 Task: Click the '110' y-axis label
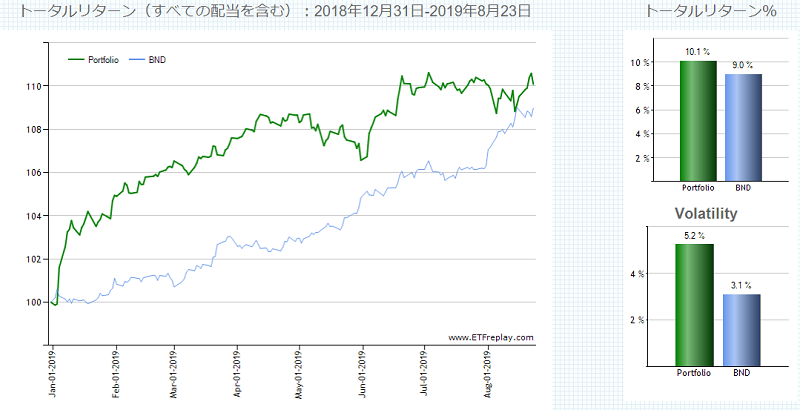coord(34,86)
